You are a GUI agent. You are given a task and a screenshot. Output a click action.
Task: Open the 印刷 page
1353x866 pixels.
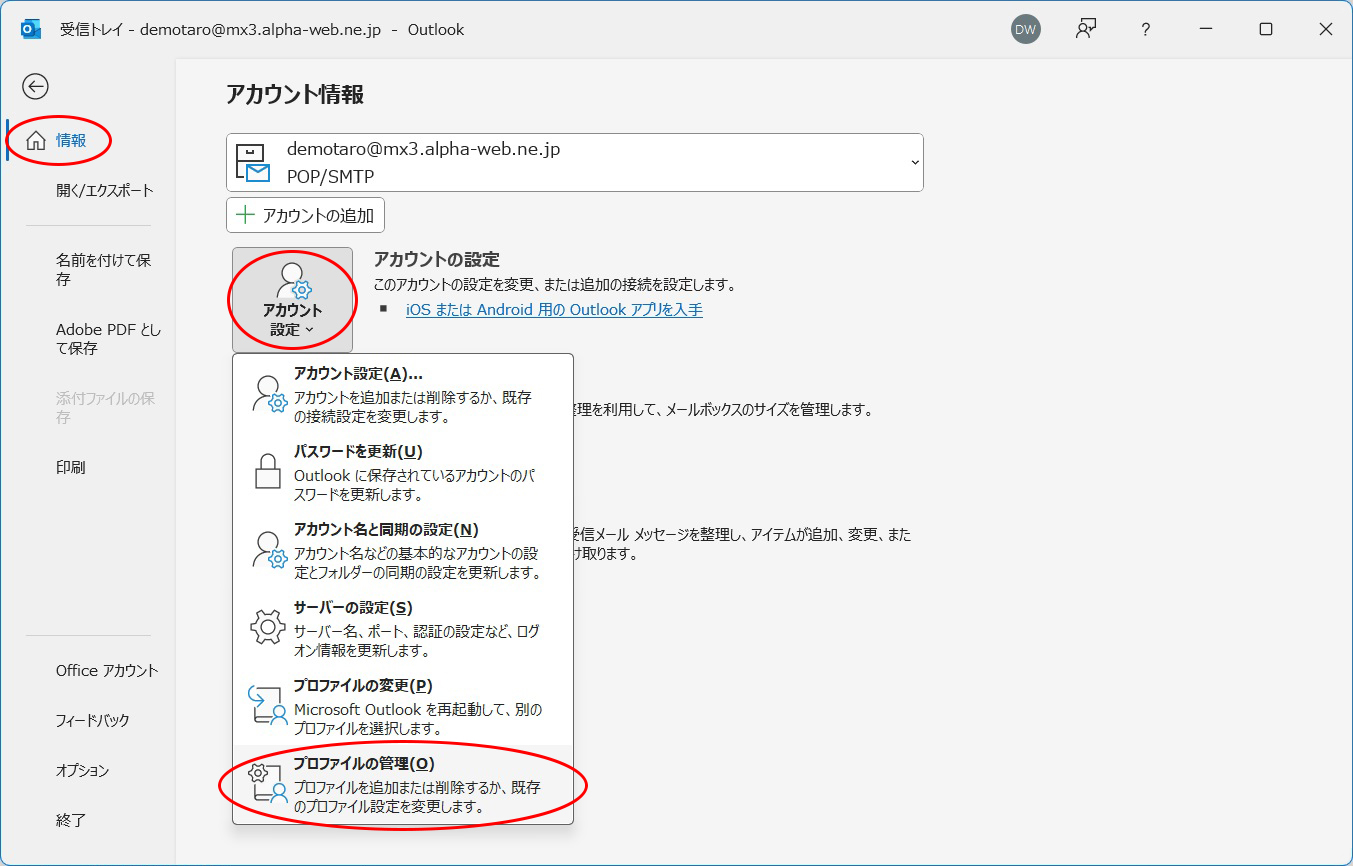(71, 467)
